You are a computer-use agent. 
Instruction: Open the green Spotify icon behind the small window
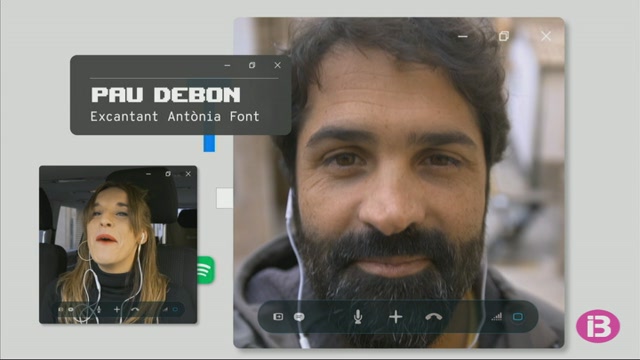(206, 270)
